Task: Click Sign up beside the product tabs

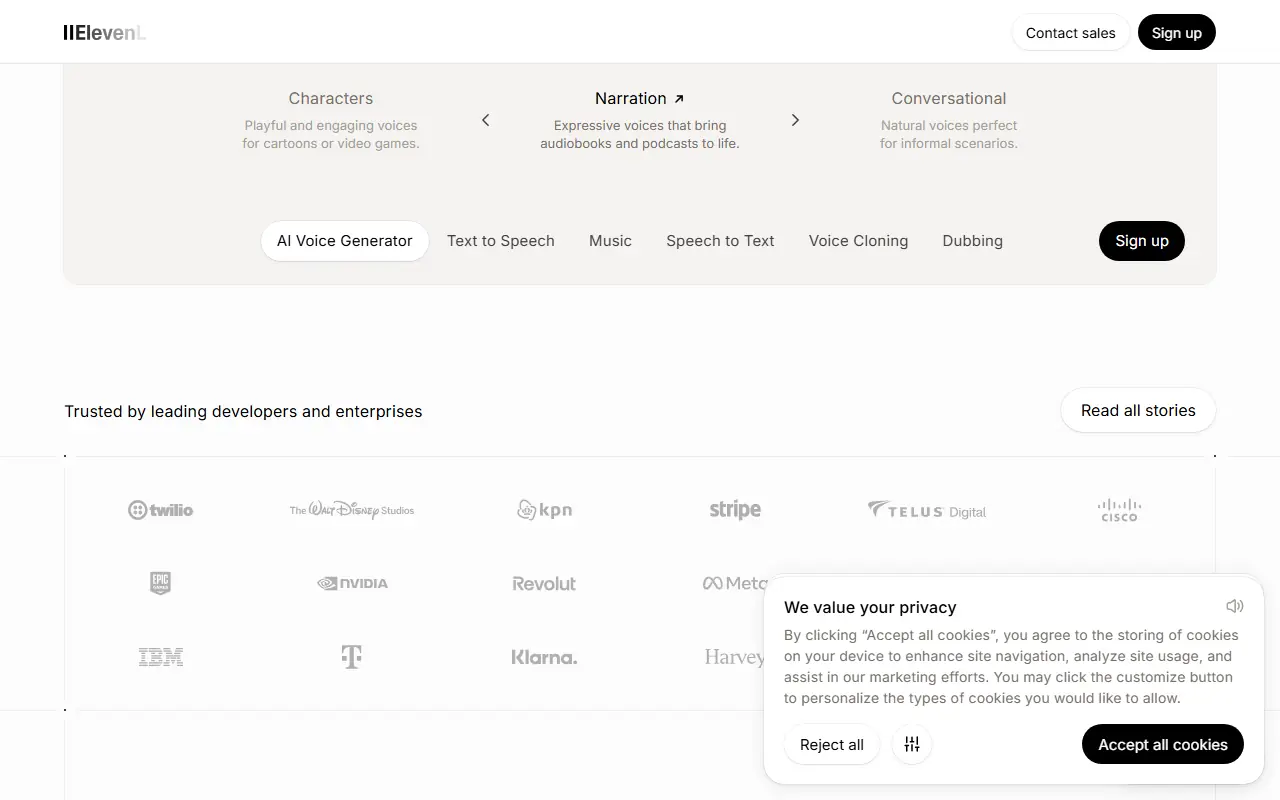Action: coord(1142,241)
